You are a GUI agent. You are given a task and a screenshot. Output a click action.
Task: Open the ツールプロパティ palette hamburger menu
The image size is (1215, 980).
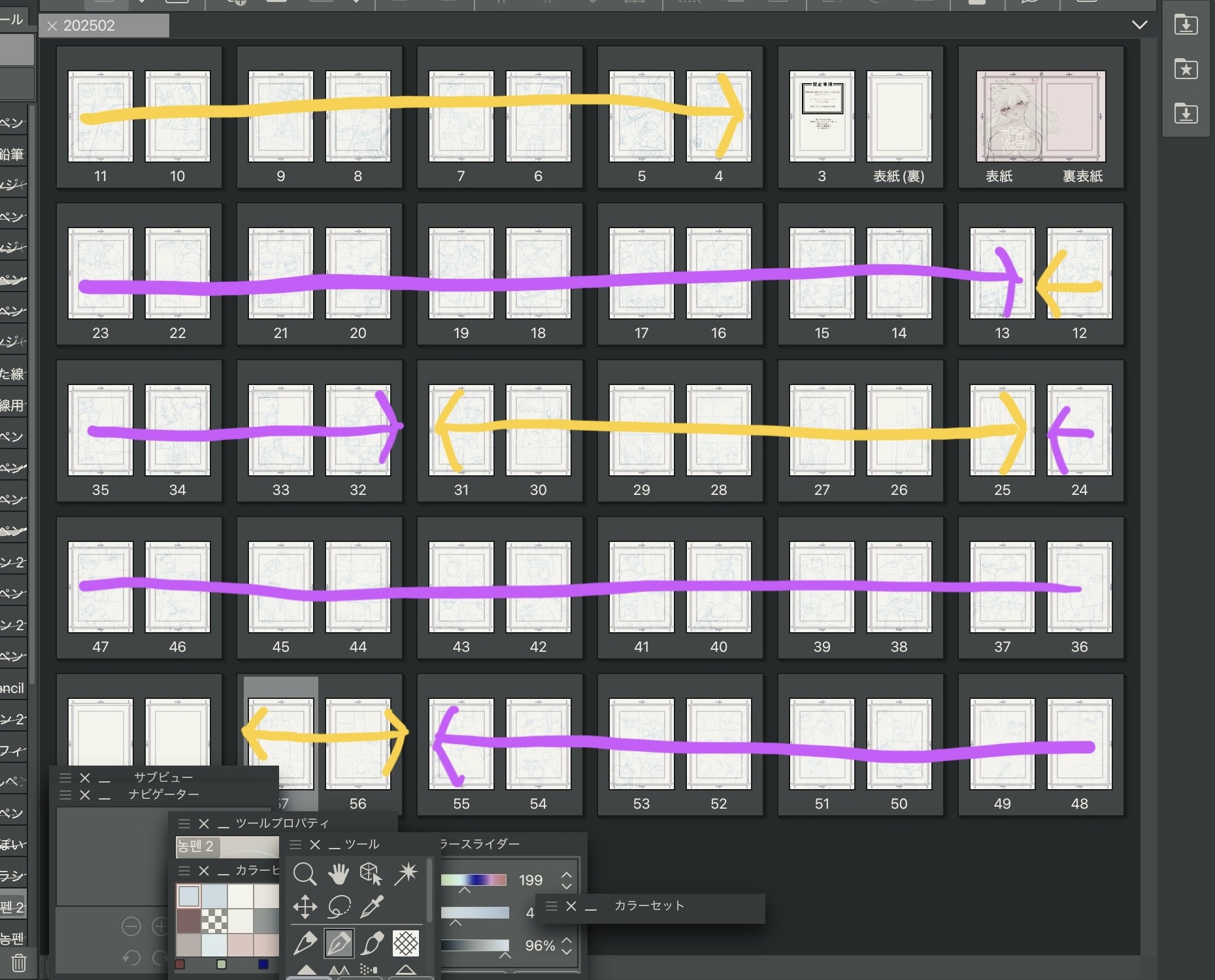click(184, 824)
